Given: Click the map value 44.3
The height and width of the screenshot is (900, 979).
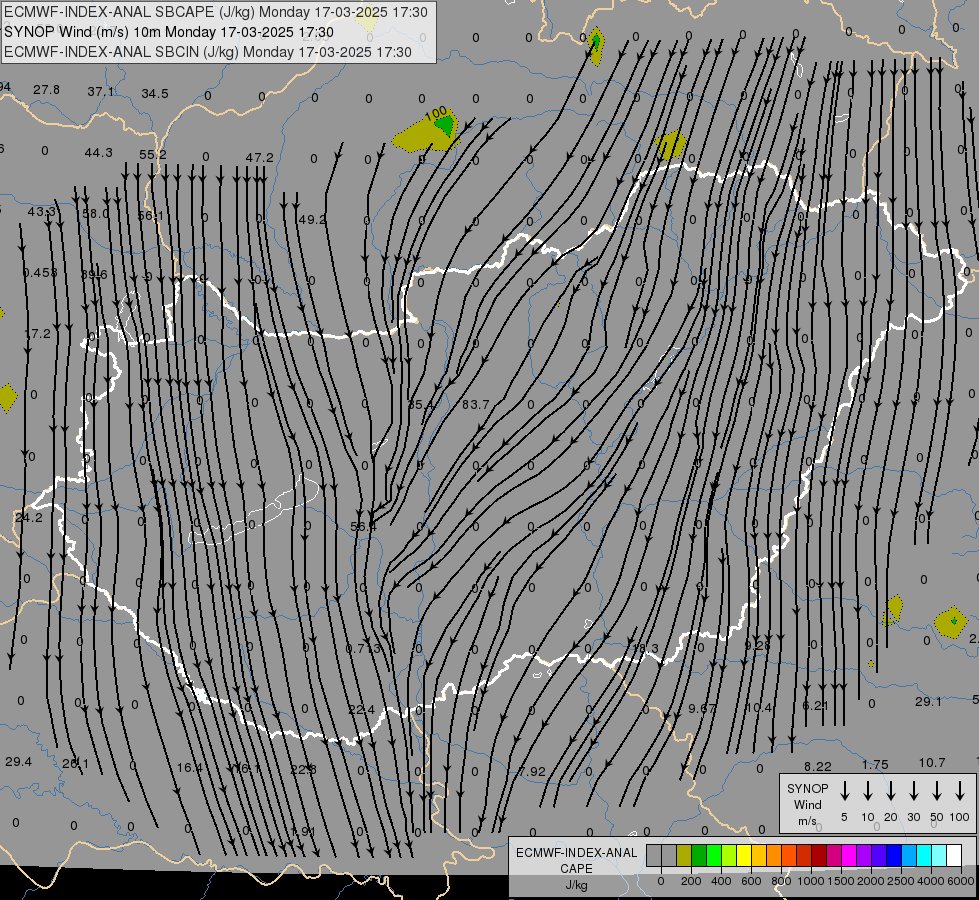Looking at the screenshot, I should tap(99, 152).
